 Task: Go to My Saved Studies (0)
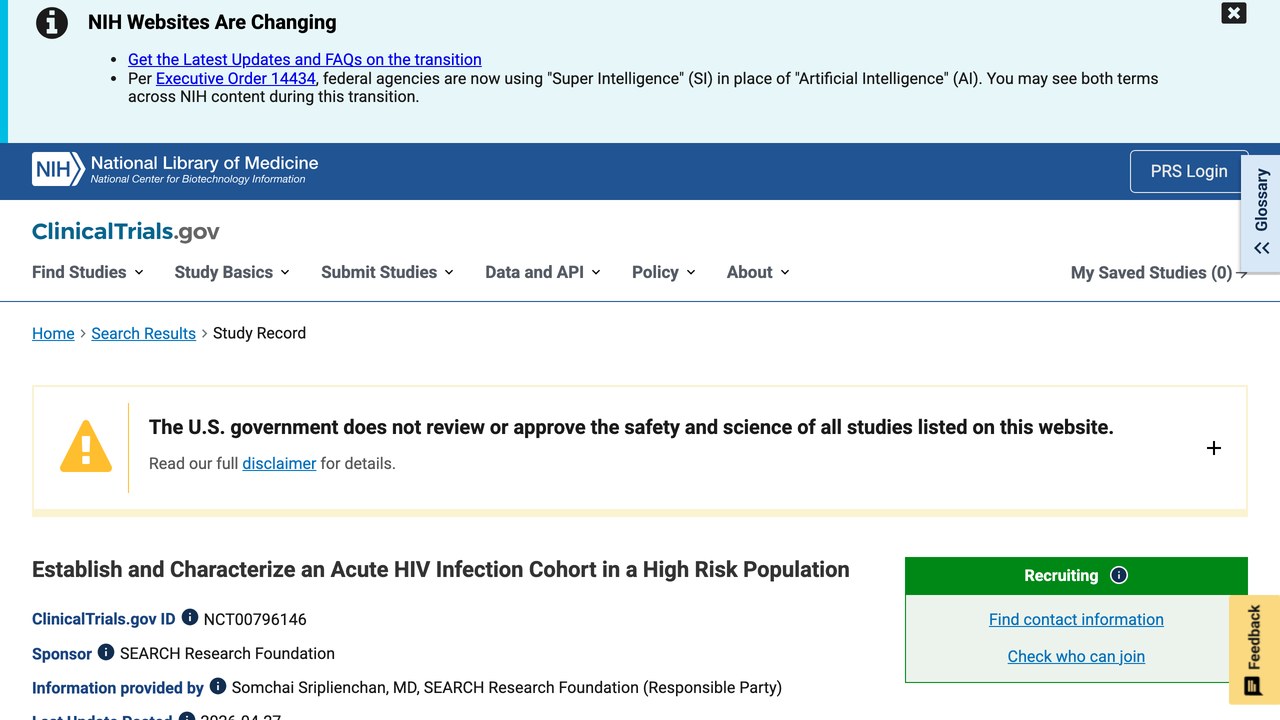1159,273
